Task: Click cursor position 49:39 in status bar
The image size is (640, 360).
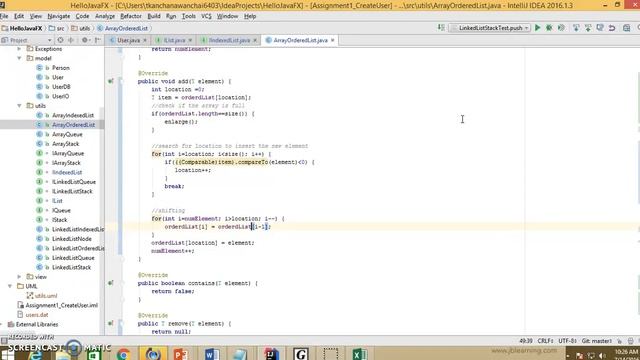Action: tap(526, 341)
